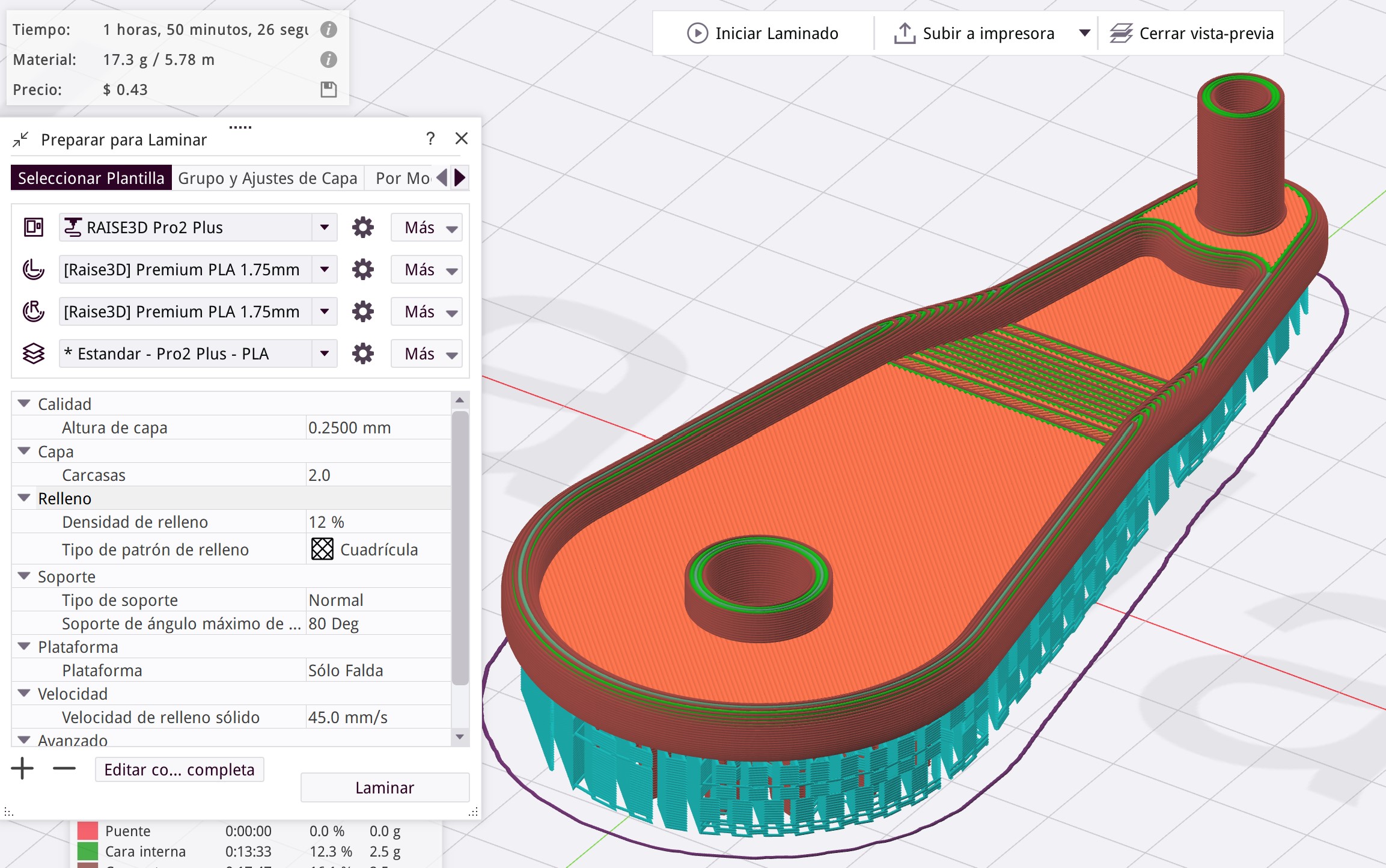
Task: Collapse the Soporte section triangle
Action: (24, 576)
